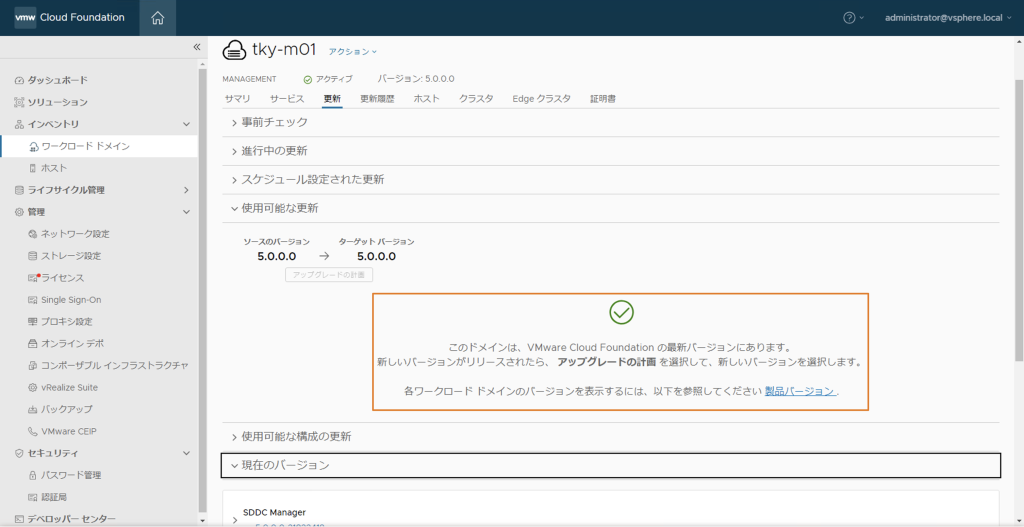Click the ターゲット バージョン 5.0.0.0 value
The height and width of the screenshot is (527, 1024).
[x=376, y=257]
